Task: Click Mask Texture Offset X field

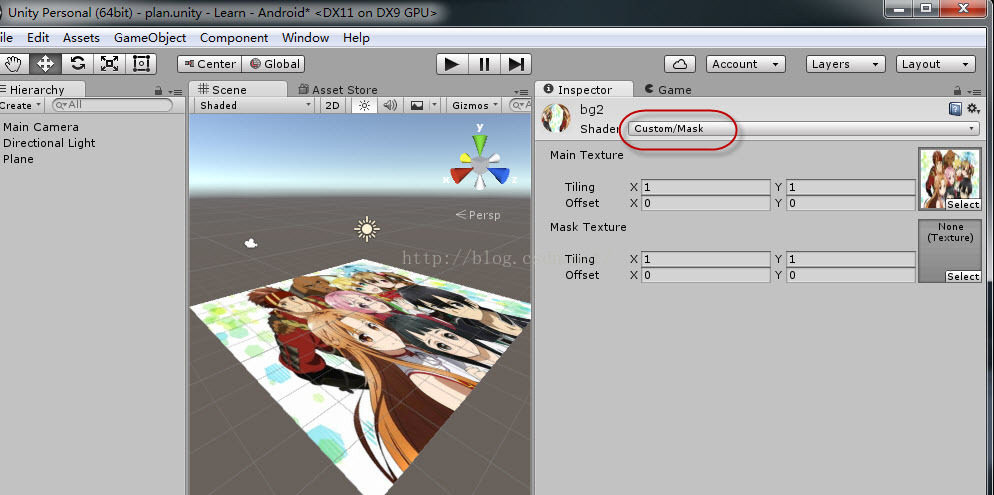Action: click(706, 275)
